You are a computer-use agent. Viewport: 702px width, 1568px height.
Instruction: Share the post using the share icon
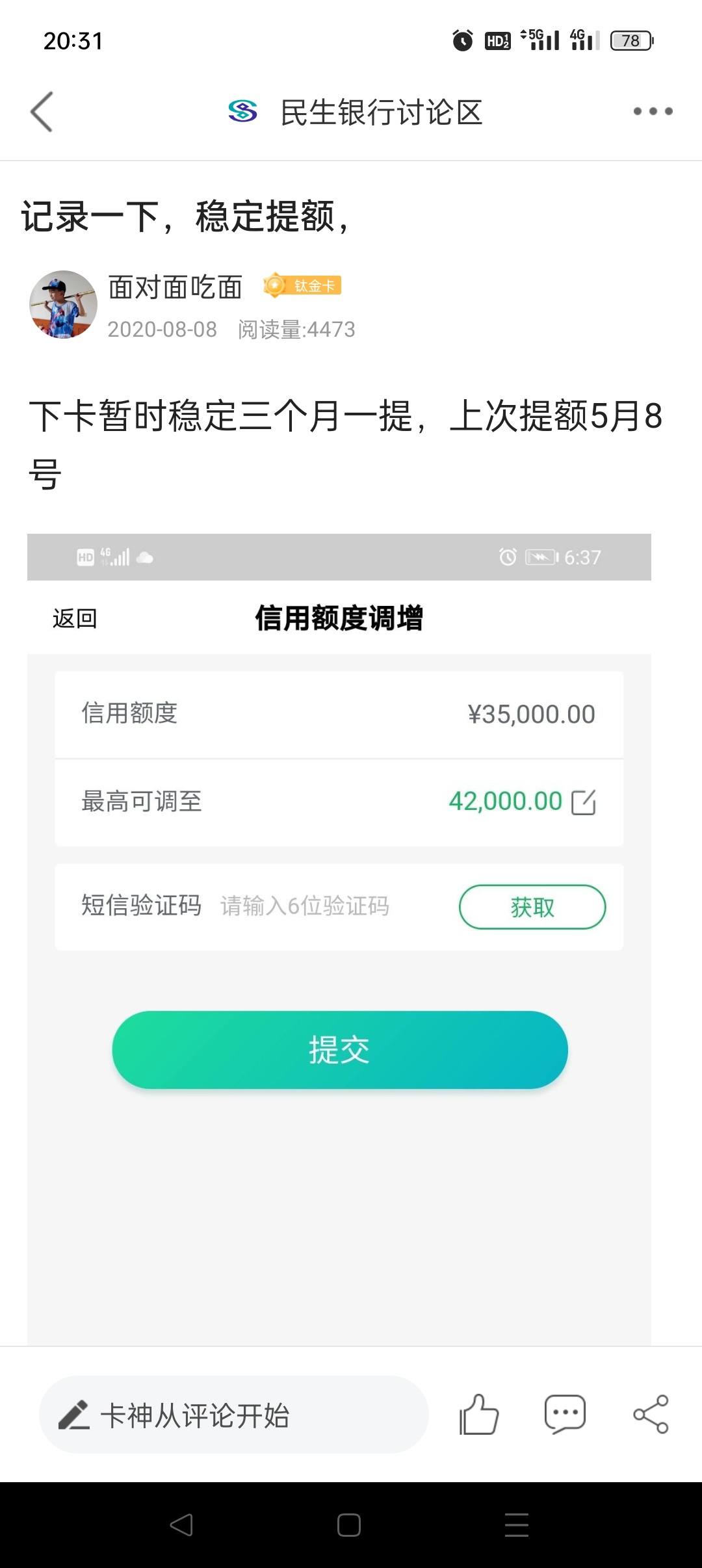651,1415
